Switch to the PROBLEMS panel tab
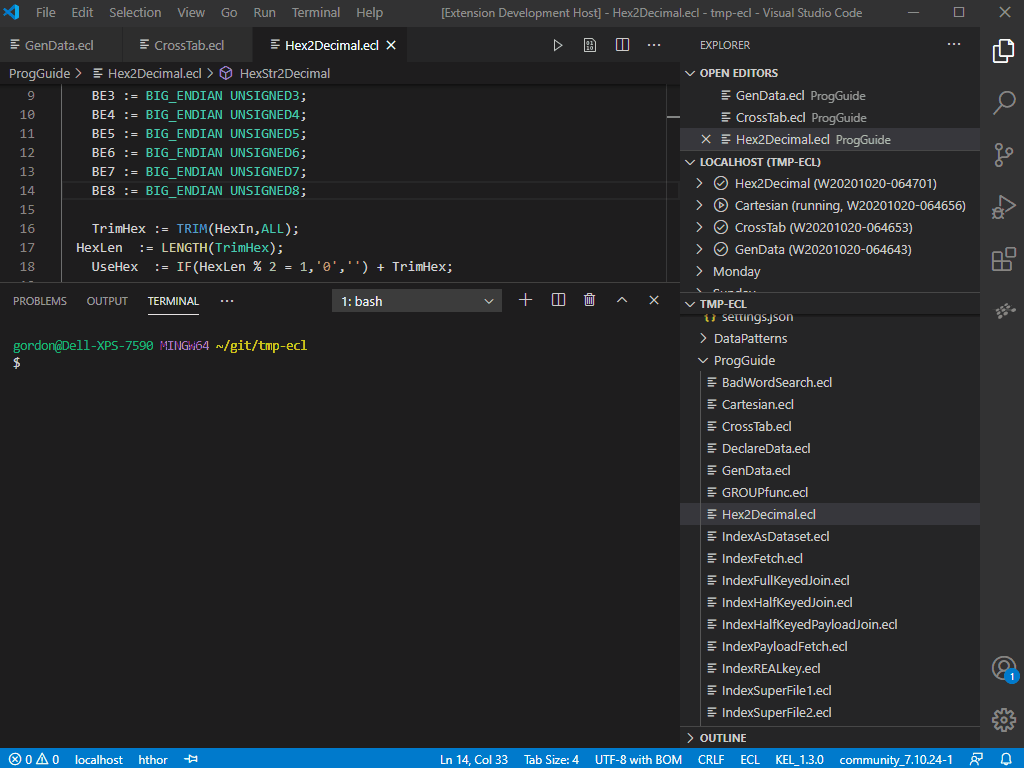The width and height of the screenshot is (1024, 768). point(40,301)
